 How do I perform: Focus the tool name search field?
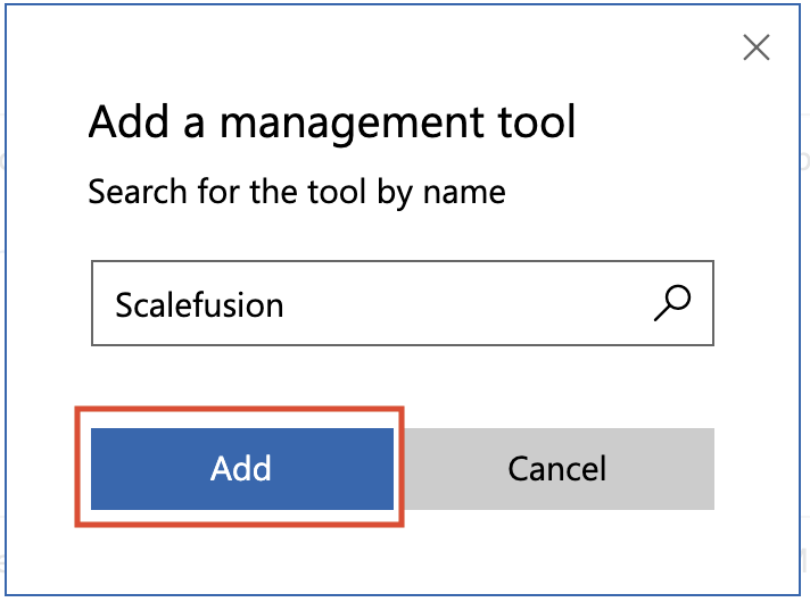402,303
